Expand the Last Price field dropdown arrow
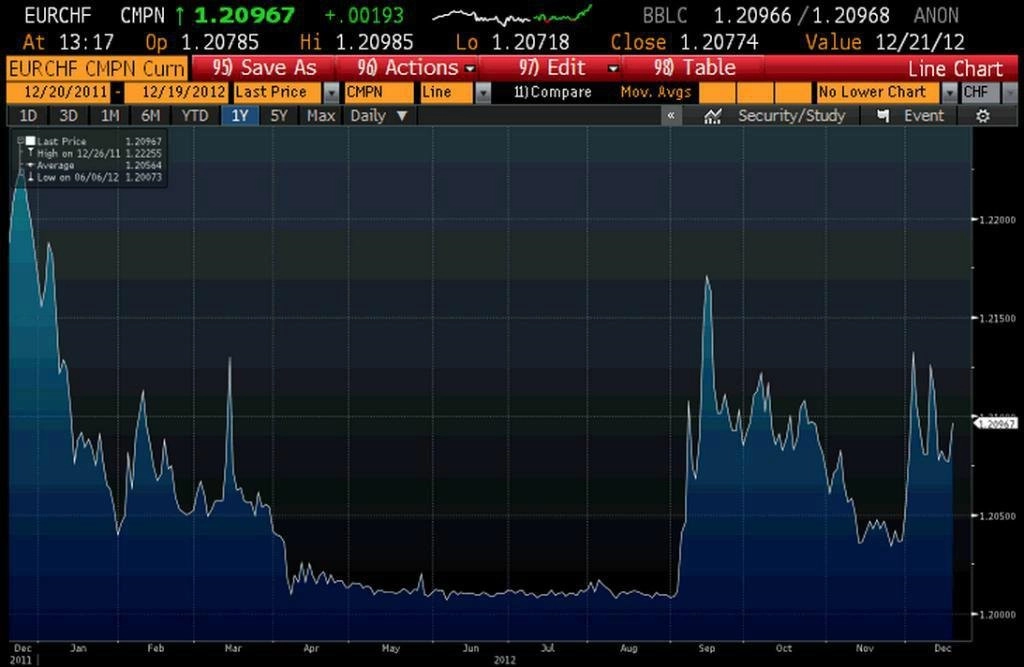Image resolution: width=1024 pixels, height=667 pixels. click(x=331, y=93)
